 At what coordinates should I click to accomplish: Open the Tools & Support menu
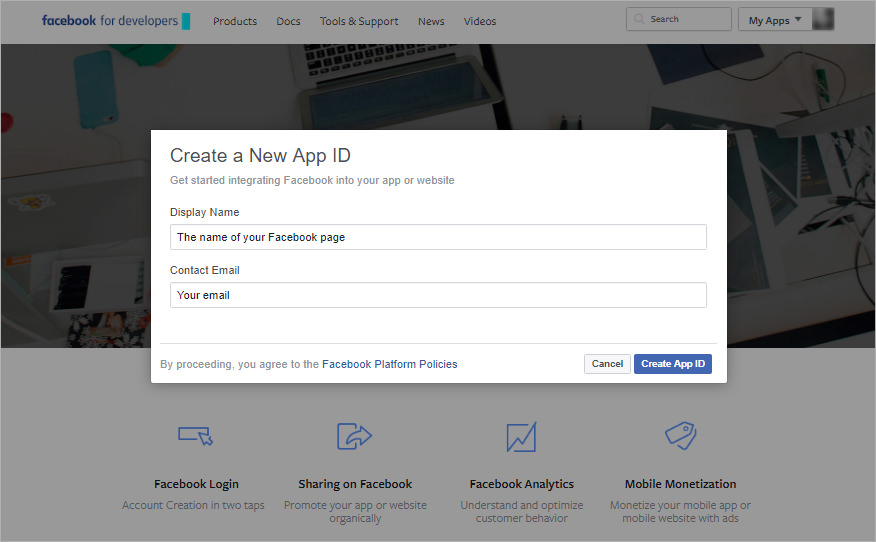click(359, 21)
